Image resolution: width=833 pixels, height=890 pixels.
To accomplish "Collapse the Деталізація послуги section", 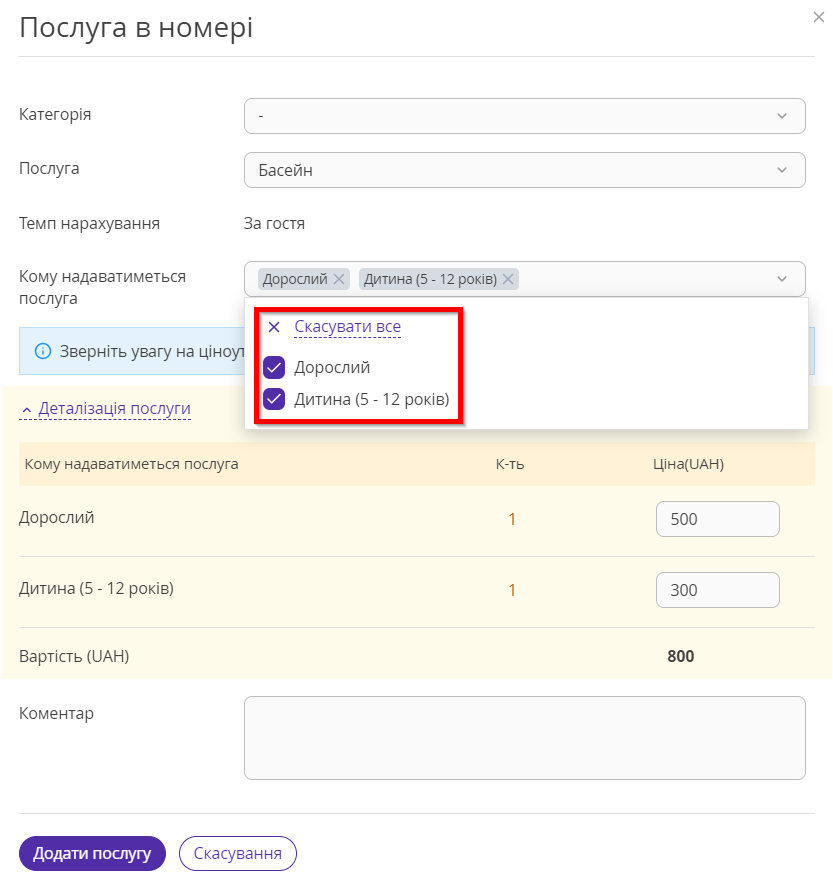I will [106, 409].
